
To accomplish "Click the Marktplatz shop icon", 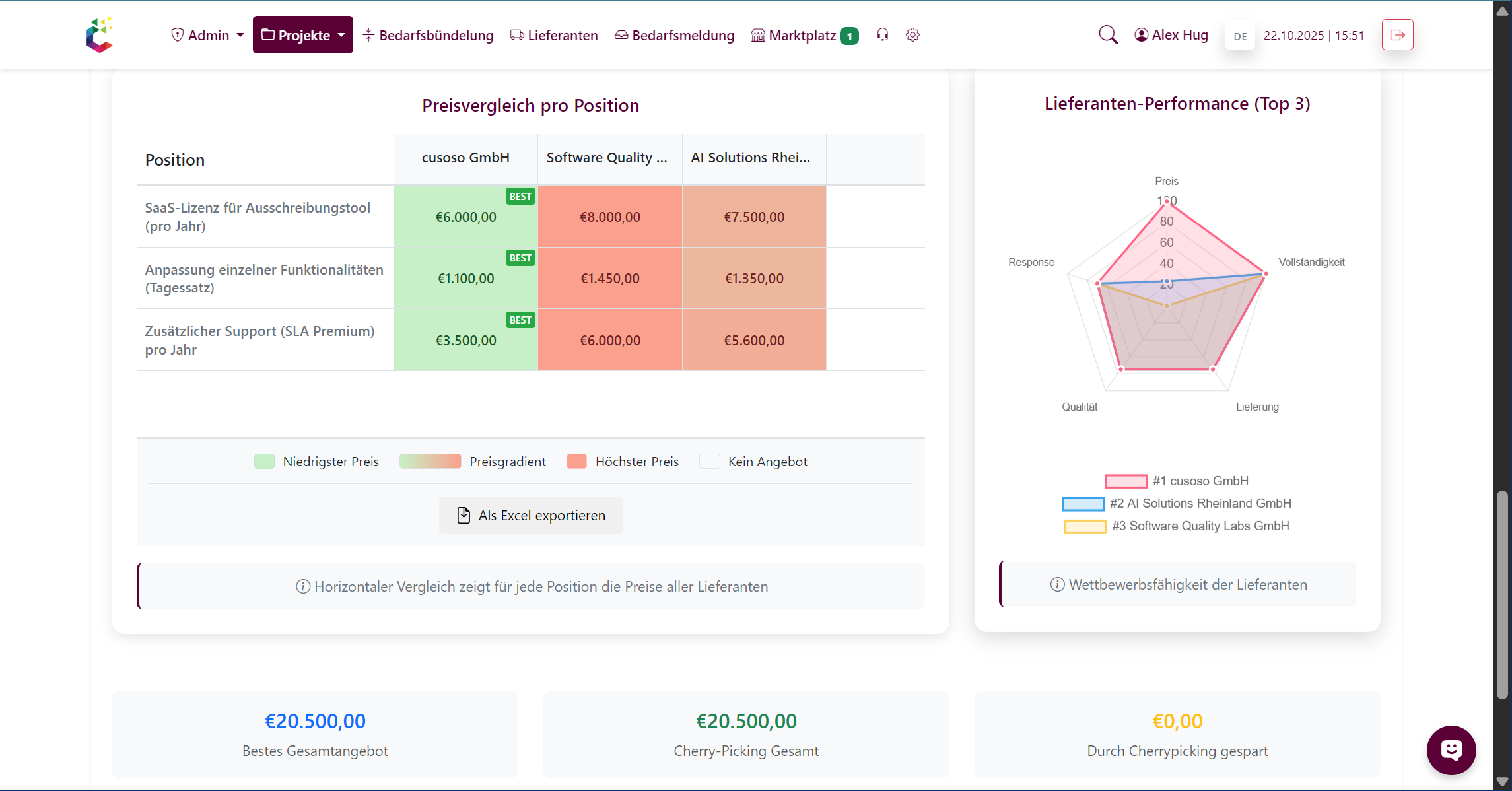I will (758, 34).
